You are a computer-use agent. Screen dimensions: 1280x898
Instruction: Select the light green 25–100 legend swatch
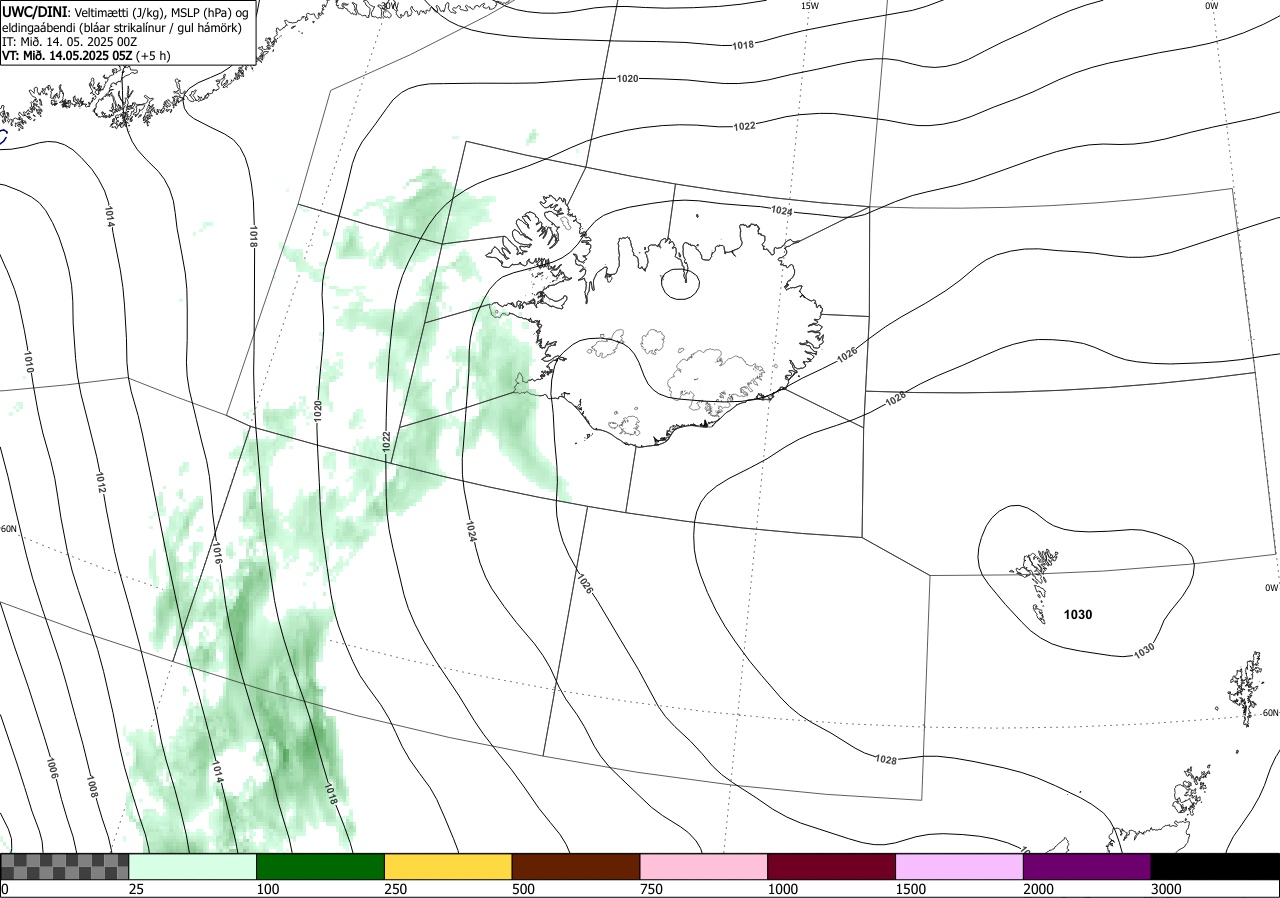(193, 866)
